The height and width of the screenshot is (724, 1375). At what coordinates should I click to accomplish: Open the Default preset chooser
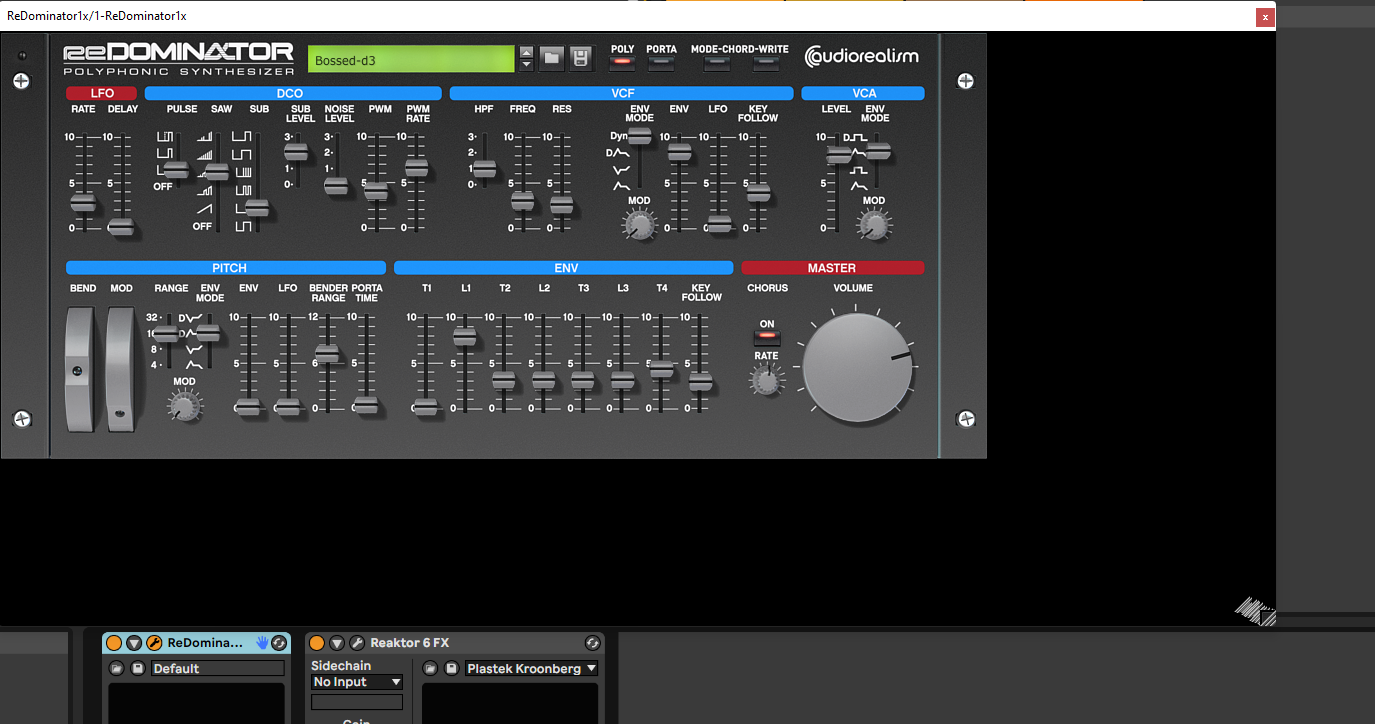[x=218, y=668]
